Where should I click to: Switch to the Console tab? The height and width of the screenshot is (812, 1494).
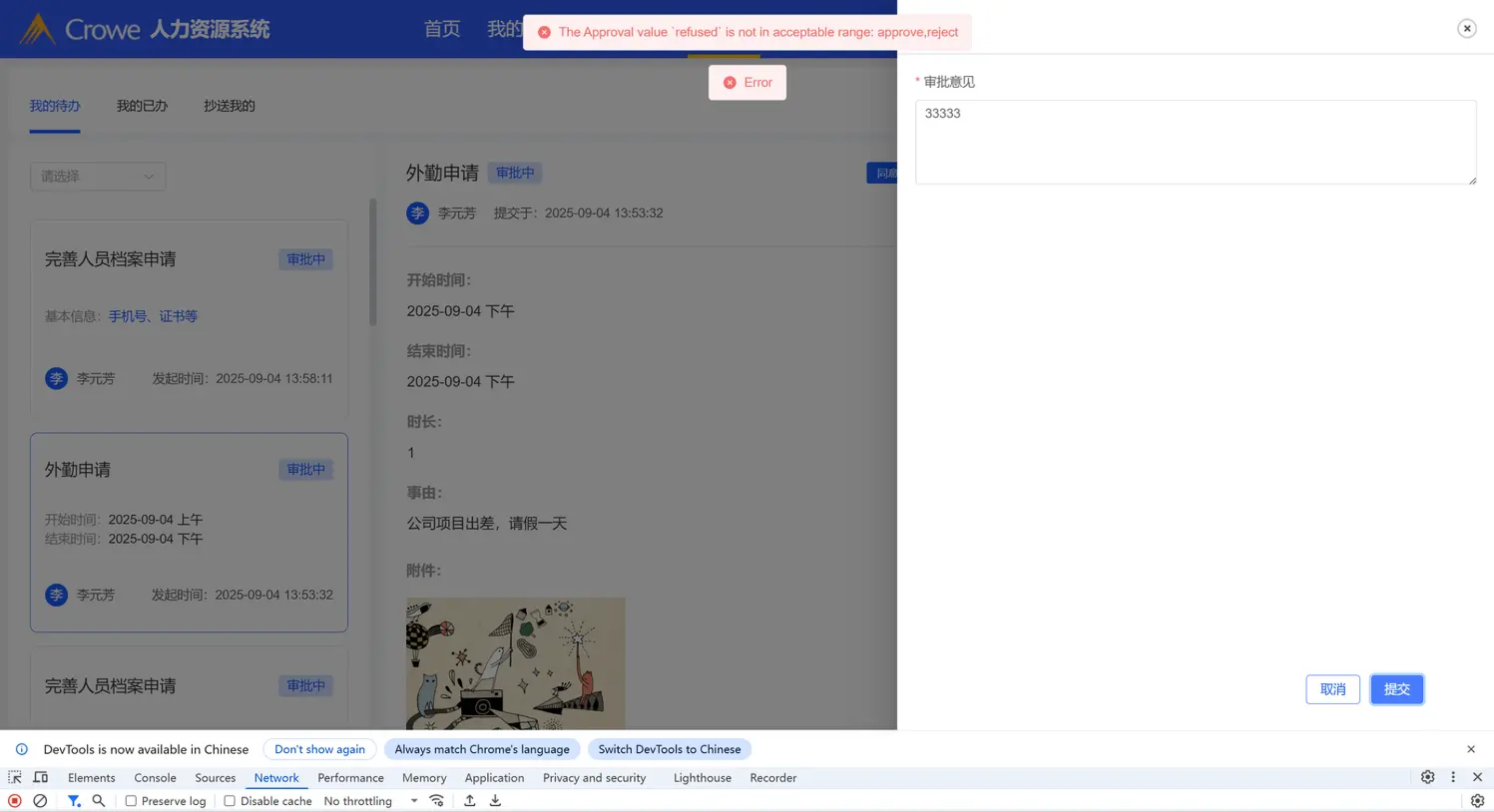click(x=155, y=778)
